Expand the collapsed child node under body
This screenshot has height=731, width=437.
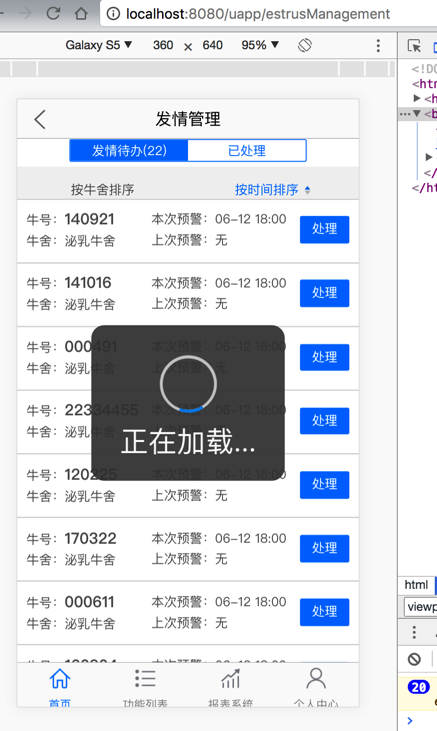(x=429, y=157)
